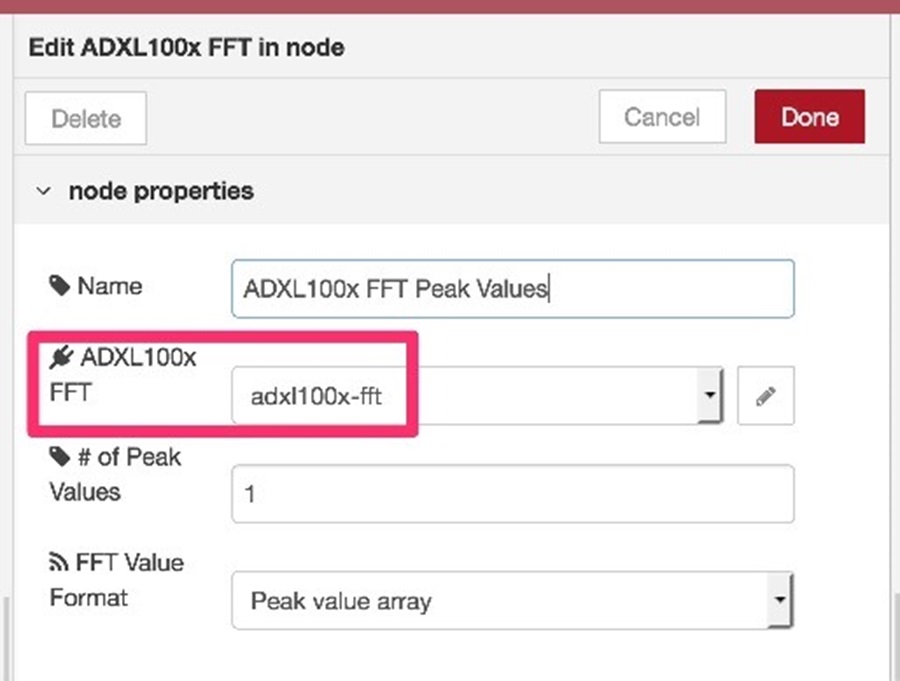Image resolution: width=900 pixels, height=681 pixels.
Task: Click the # of Peak Values label
Action: pyautogui.click(x=115, y=475)
